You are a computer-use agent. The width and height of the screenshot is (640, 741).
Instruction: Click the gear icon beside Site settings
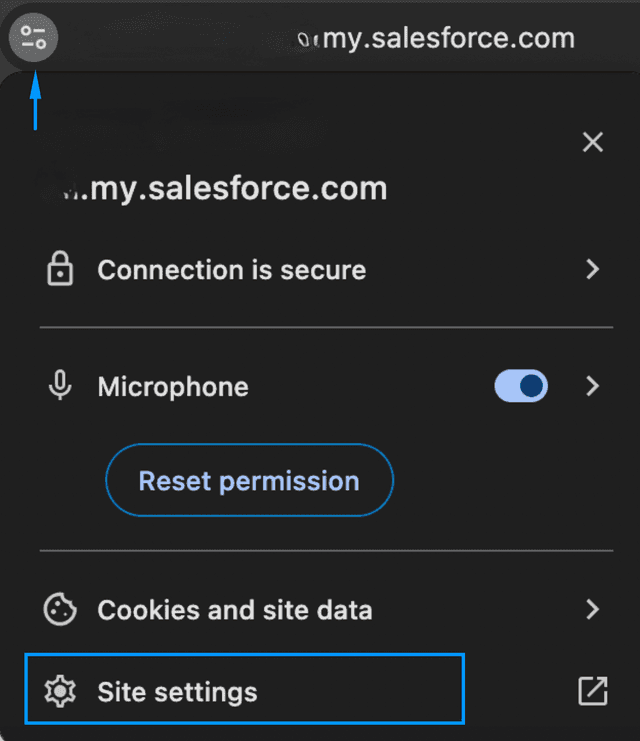pyautogui.click(x=61, y=691)
